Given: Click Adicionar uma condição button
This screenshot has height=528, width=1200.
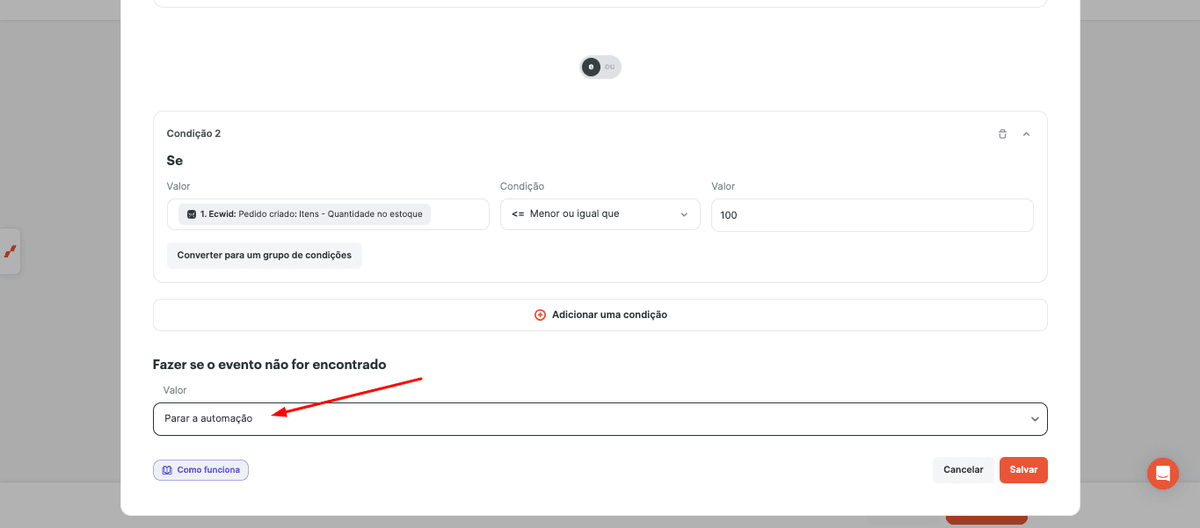Looking at the screenshot, I should pyautogui.click(x=600, y=315).
